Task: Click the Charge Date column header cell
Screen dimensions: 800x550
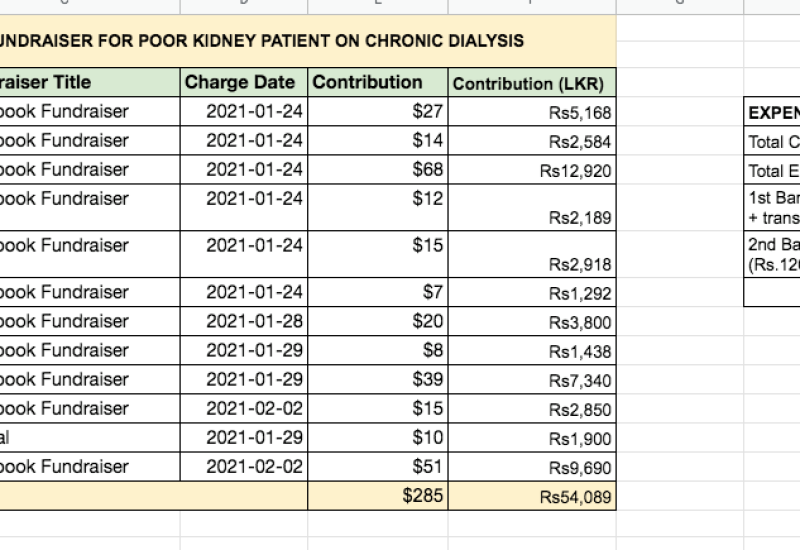Action: tap(244, 82)
